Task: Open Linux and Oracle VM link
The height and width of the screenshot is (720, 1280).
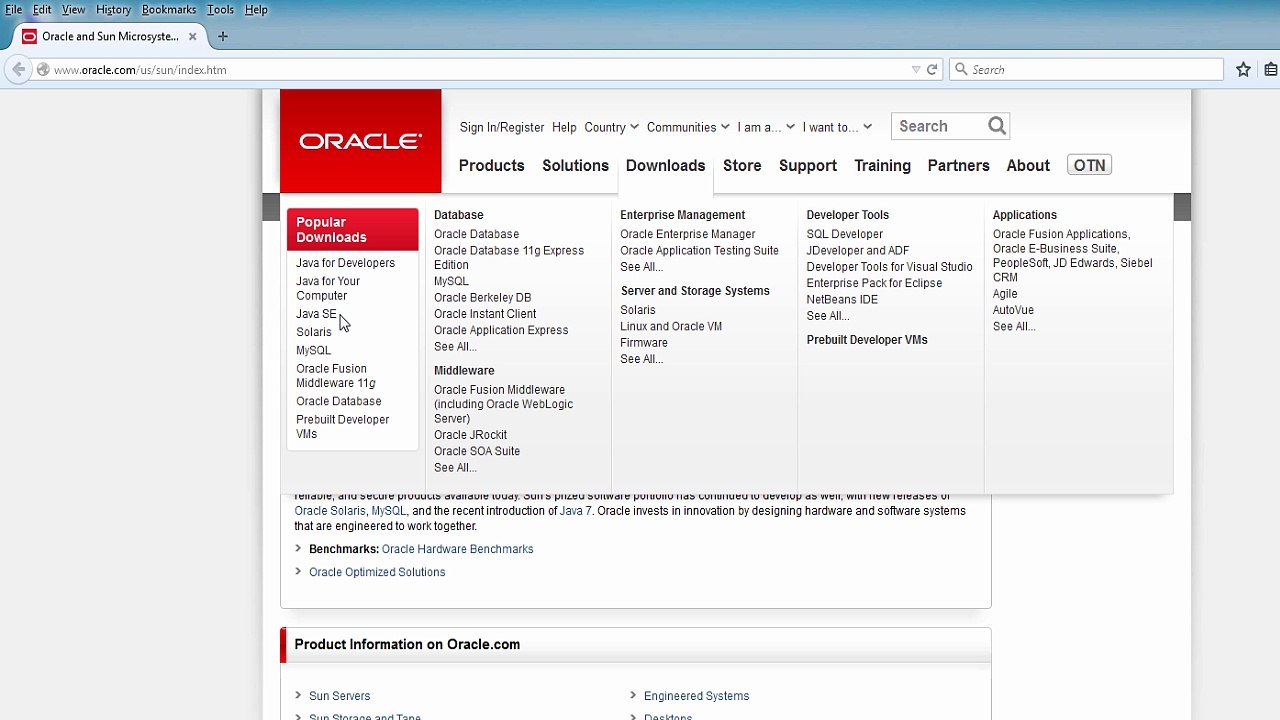Action: click(671, 326)
